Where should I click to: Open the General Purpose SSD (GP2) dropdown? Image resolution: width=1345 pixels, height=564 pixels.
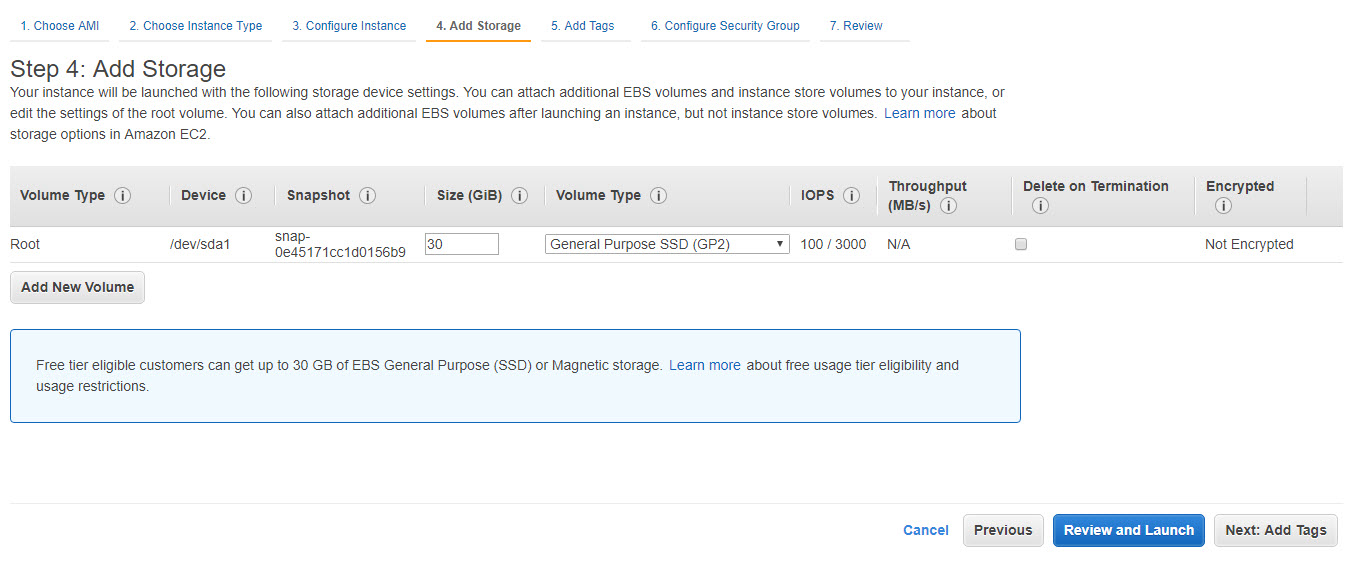[667, 244]
